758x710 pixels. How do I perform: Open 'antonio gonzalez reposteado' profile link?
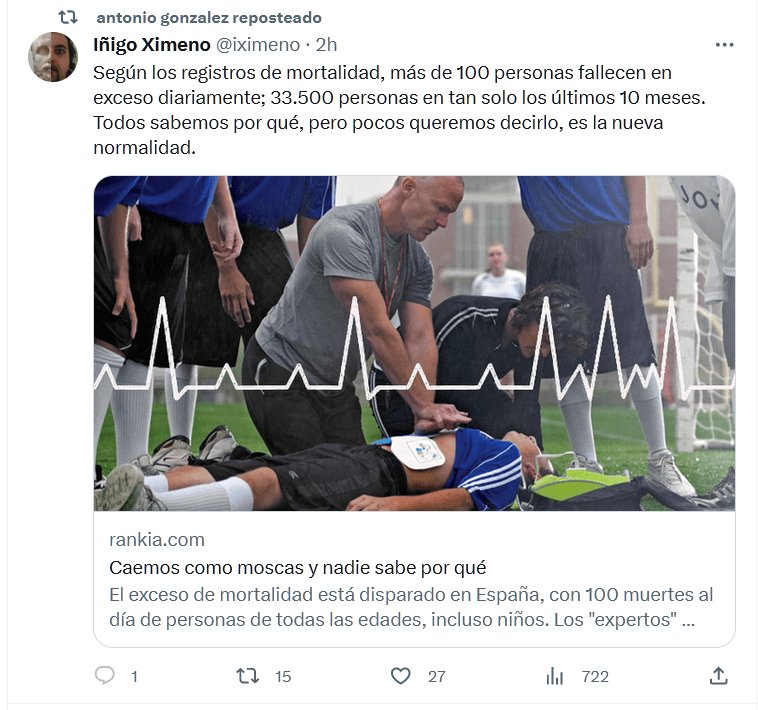[209, 18]
